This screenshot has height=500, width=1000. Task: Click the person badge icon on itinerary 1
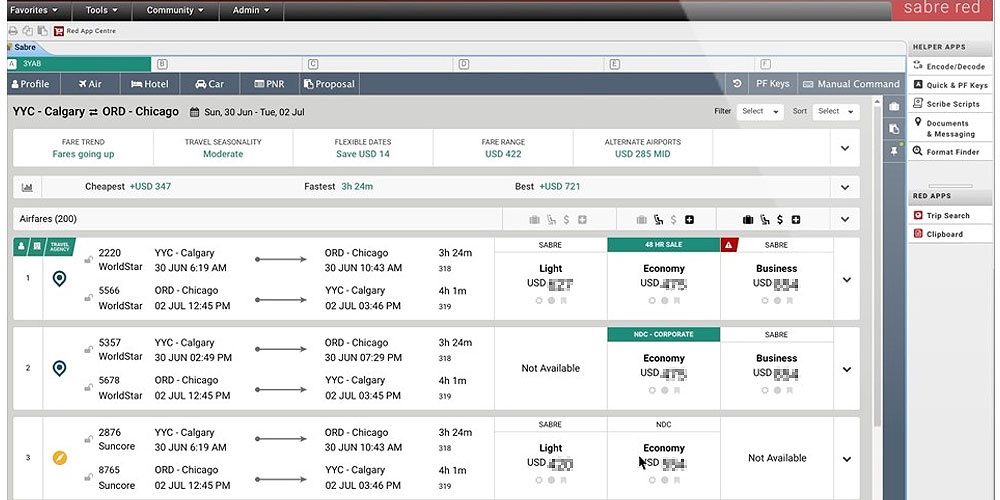click(x=20, y=247)
